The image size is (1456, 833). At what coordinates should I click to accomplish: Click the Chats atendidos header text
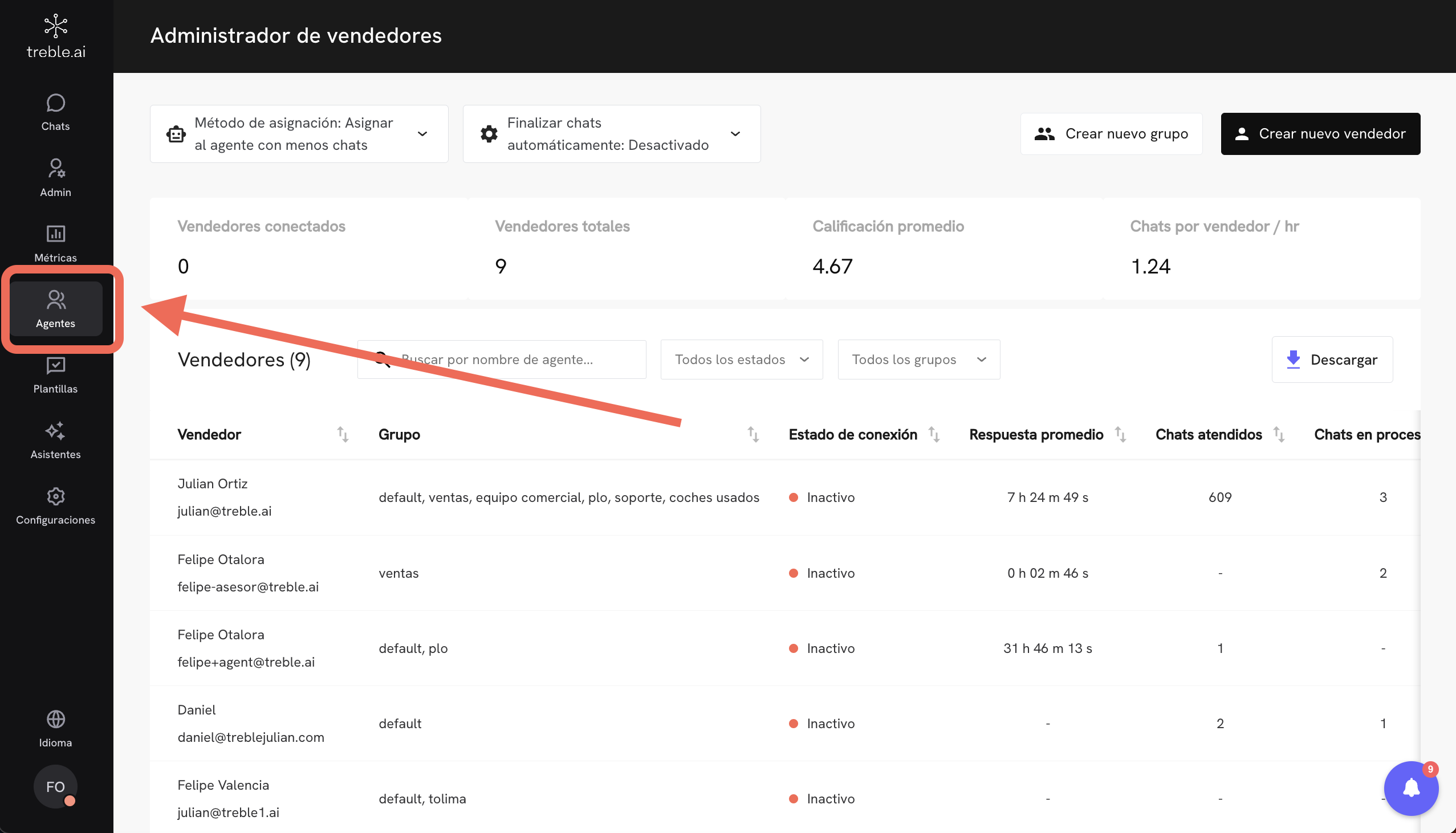pyautogui.click(x=1209, y=434)
